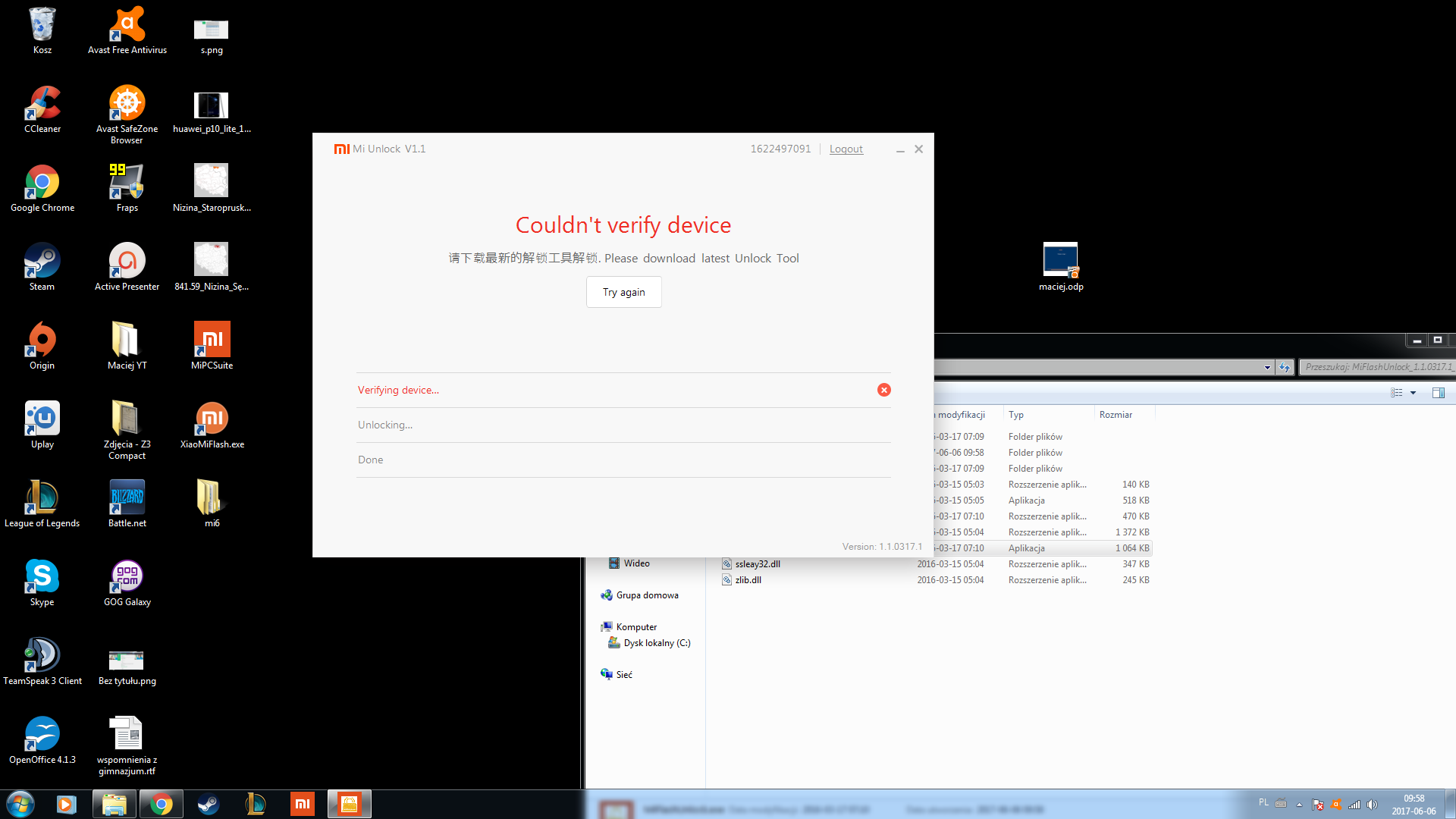
Task: Switch to Mi Unlock taskbar button
Action: [x=349, y=804]
